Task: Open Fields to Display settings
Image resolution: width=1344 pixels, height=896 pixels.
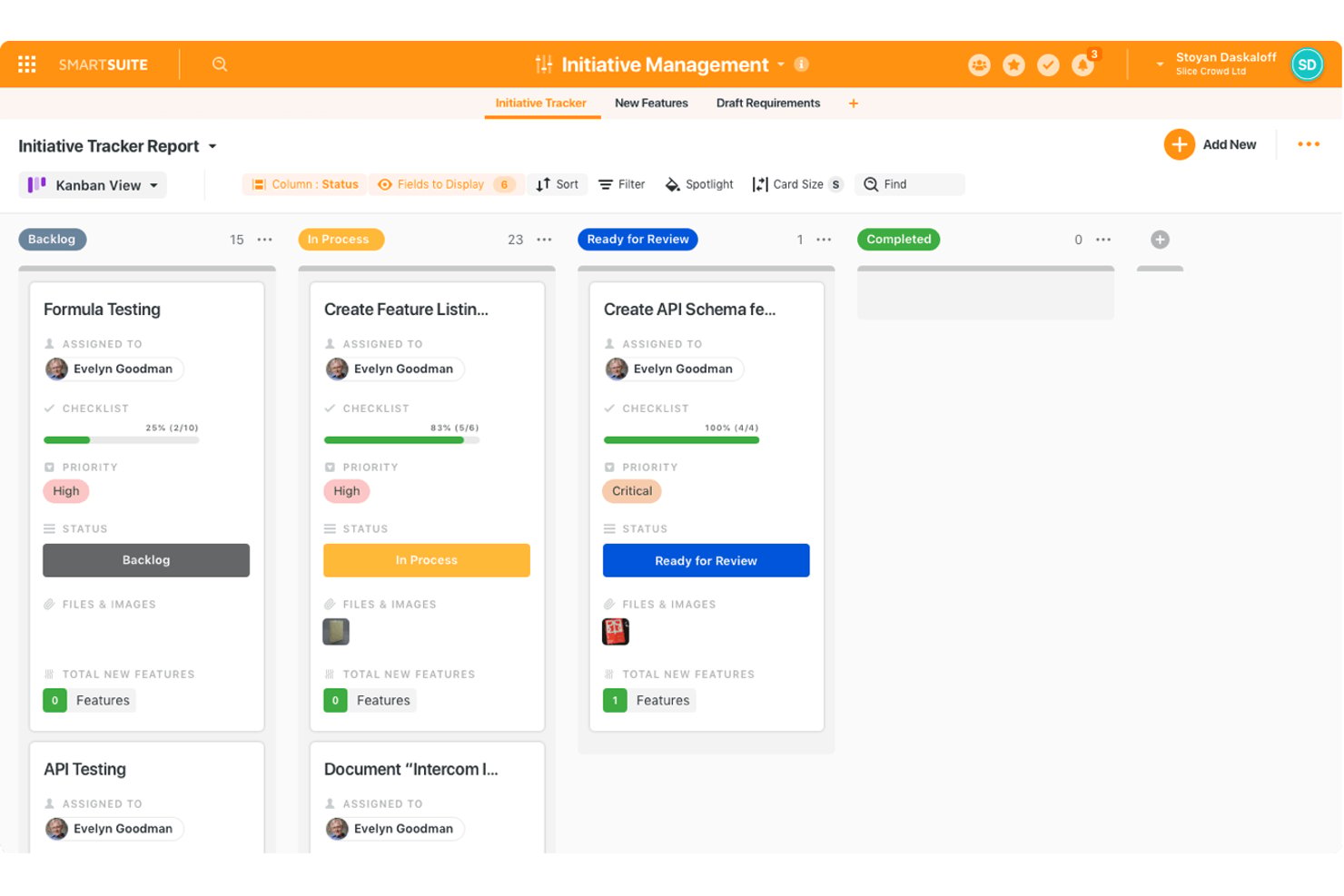Action: point(446,184)
